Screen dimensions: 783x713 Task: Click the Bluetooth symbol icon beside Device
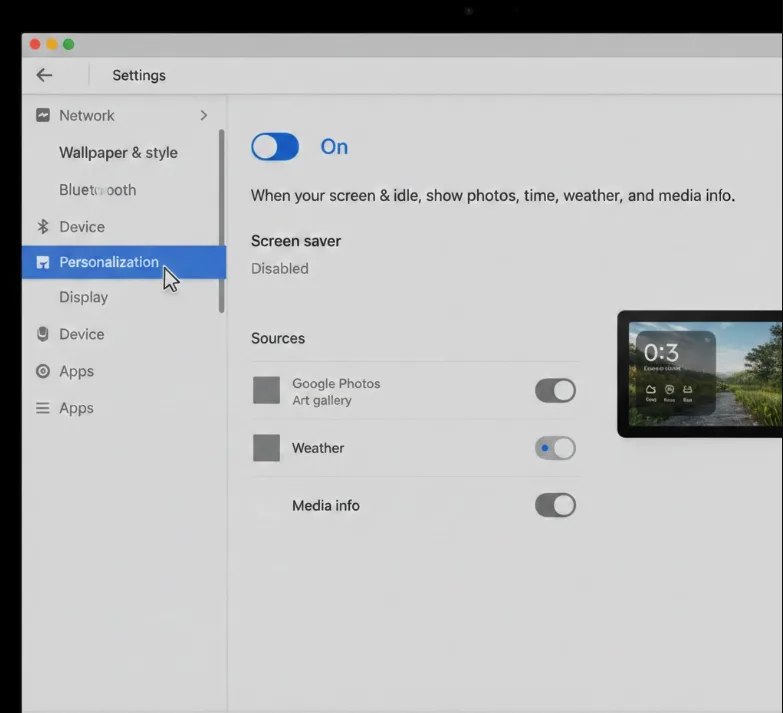pos(43,227)
